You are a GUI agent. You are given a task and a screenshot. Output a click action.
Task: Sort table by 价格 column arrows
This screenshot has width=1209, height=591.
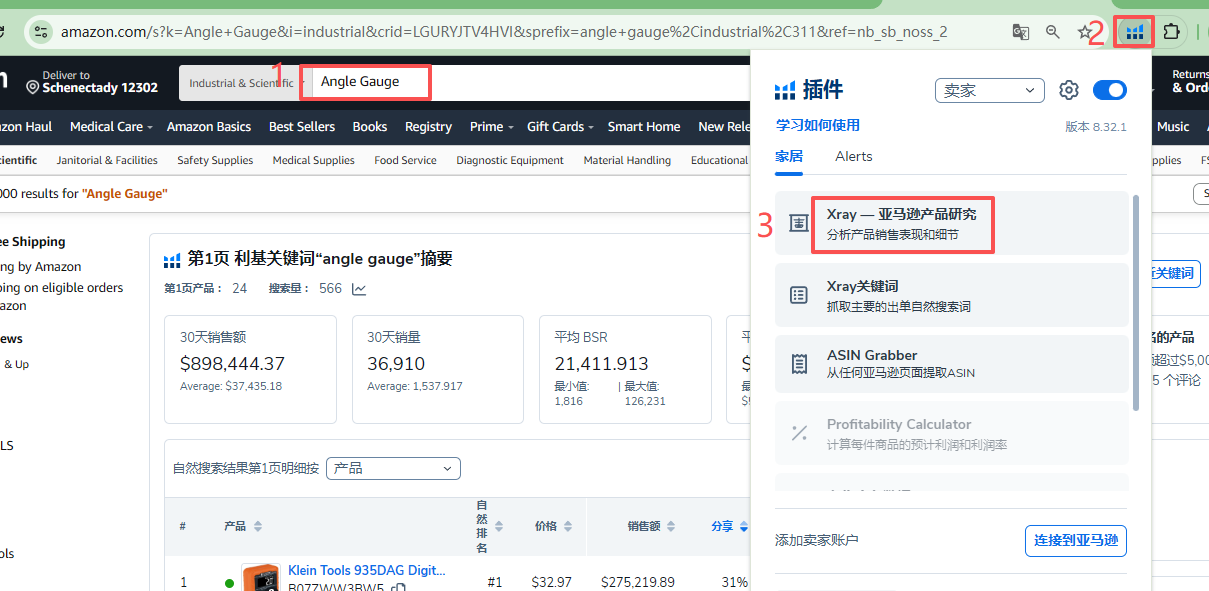568,526
